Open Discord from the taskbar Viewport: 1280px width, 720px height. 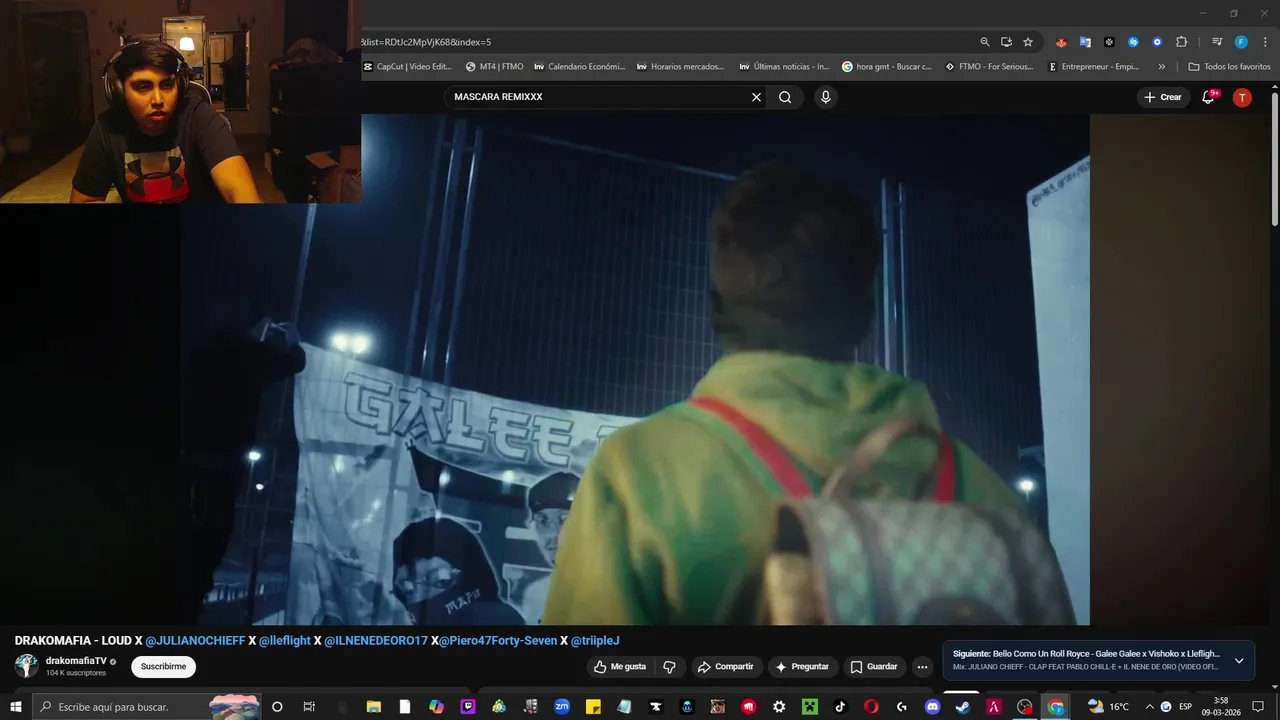933,707
